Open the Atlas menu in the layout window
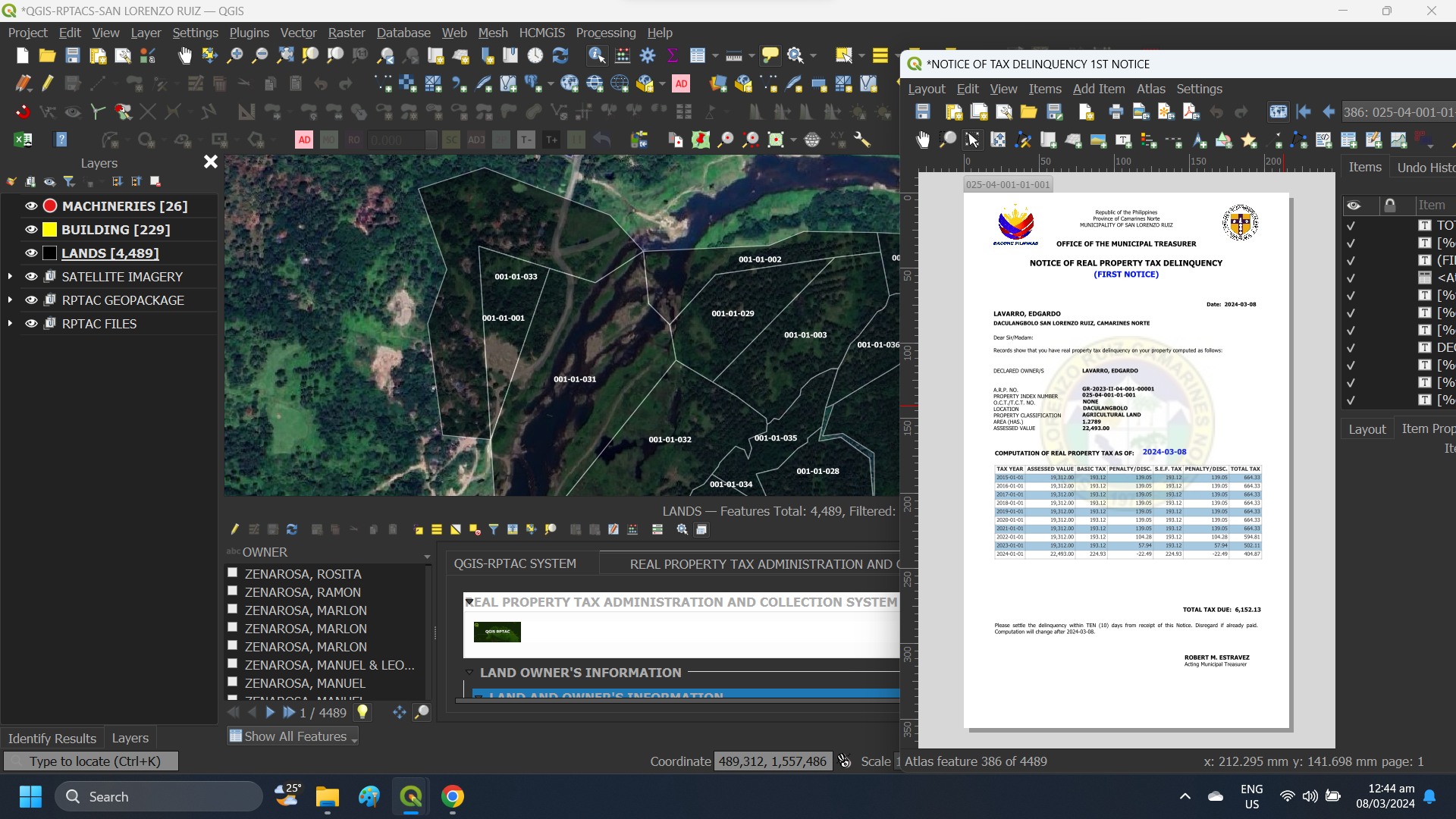The height and width of the screenshot is (819, 1456). 1150,89
